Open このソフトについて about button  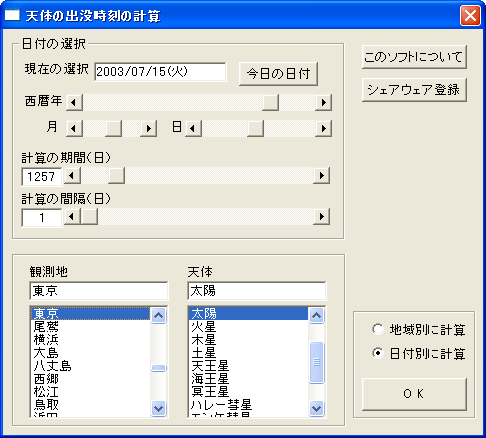point(414,57)
